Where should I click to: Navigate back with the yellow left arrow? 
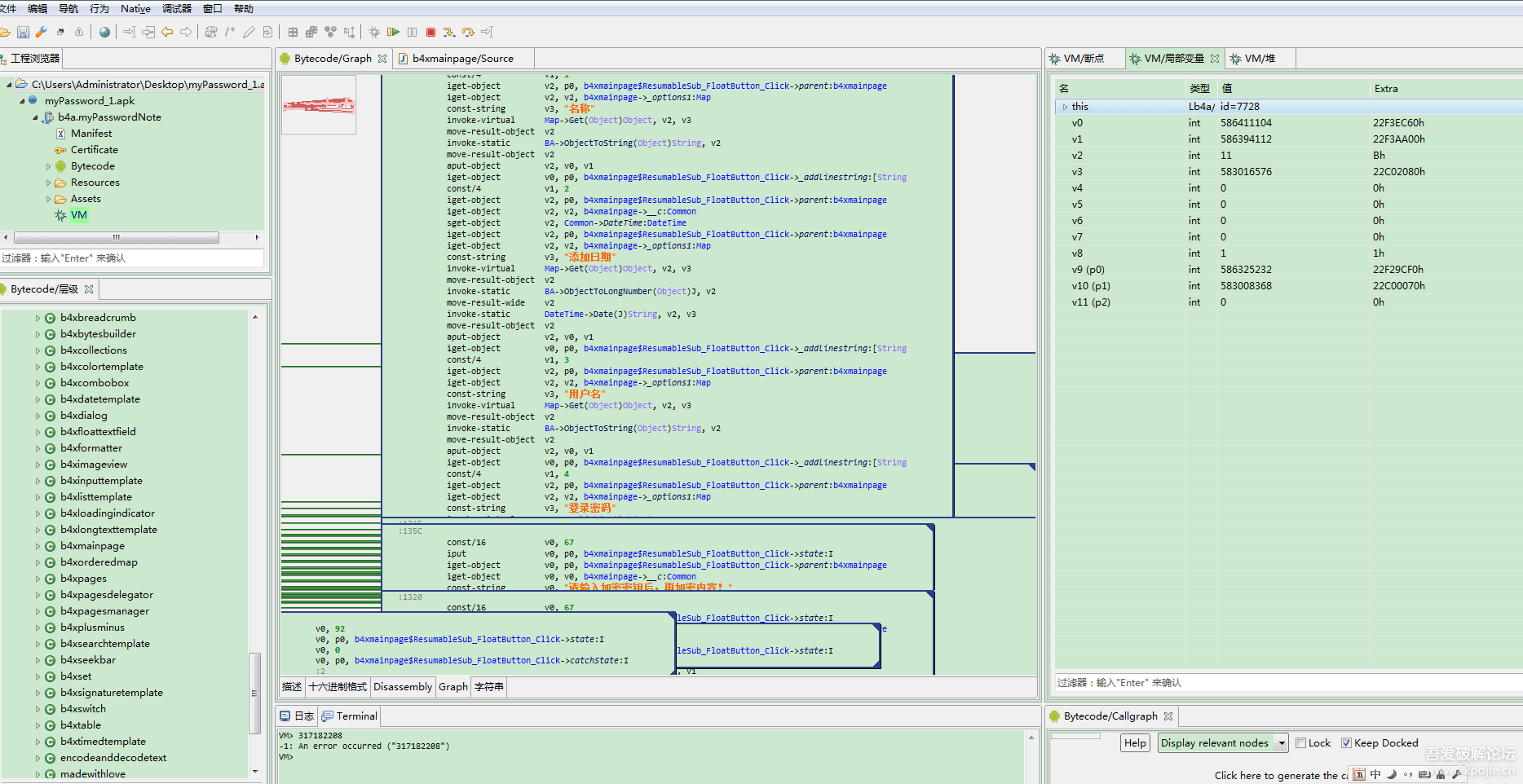(167, 32)
